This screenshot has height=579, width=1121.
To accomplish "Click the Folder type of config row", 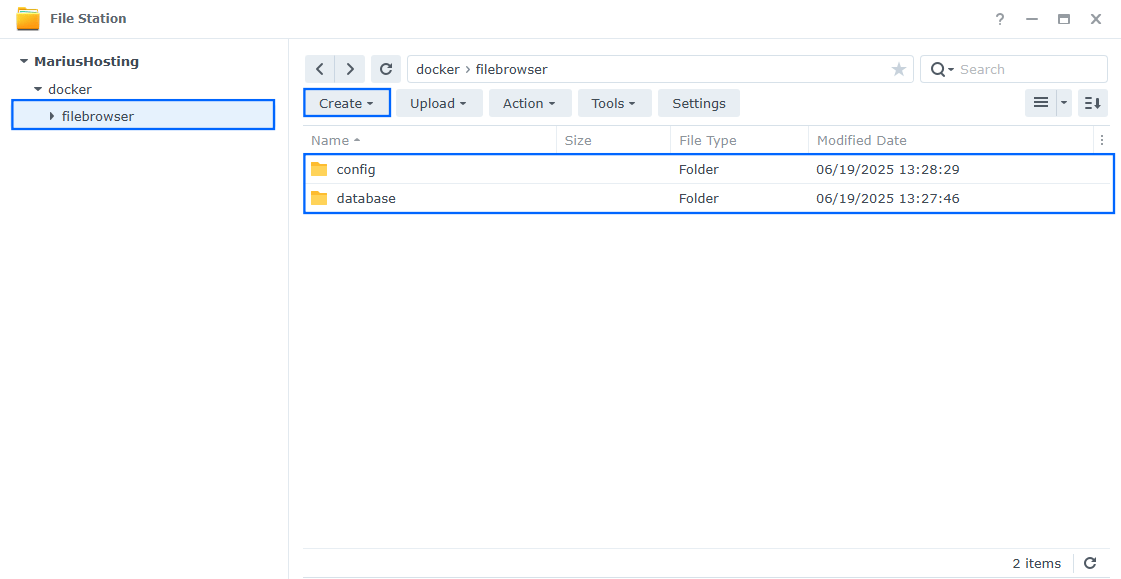I will (698, 169).
